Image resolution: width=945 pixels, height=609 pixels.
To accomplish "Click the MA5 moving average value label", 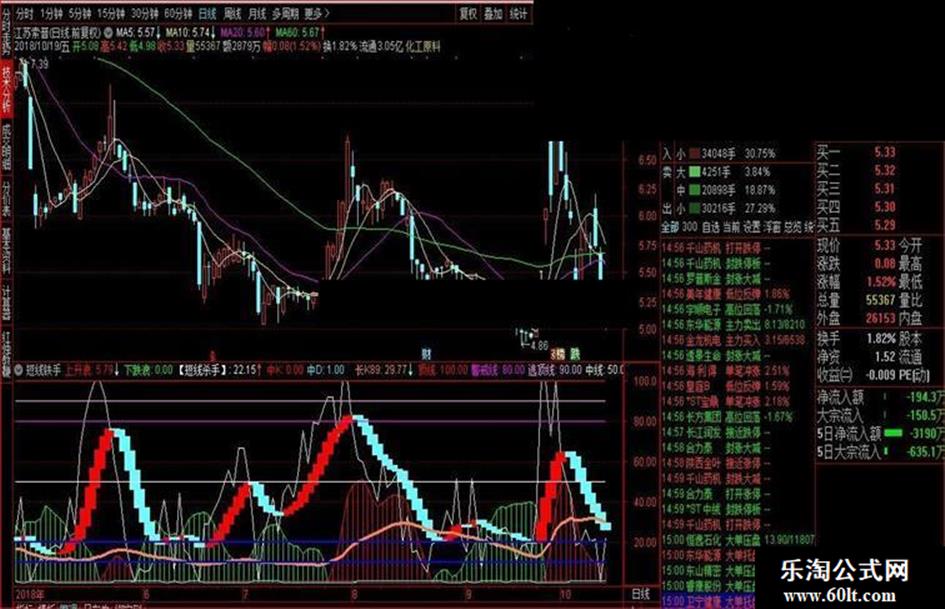I will [x=139, y=32].
